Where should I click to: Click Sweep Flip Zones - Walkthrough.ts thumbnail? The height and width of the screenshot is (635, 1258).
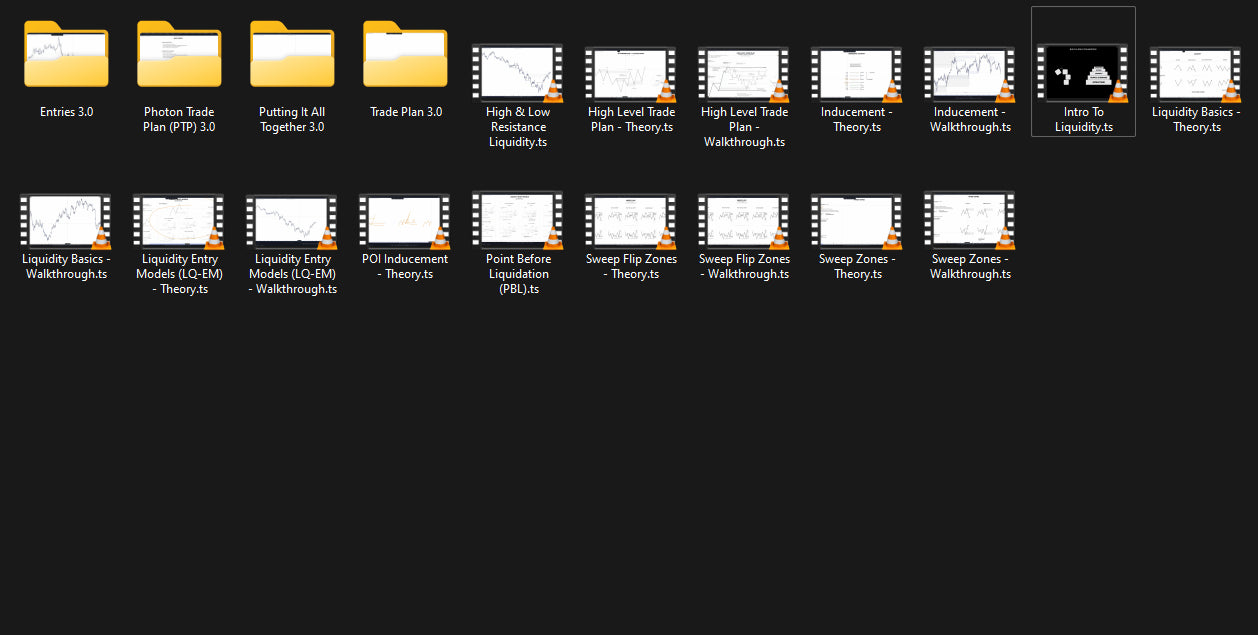coord(744,220)
